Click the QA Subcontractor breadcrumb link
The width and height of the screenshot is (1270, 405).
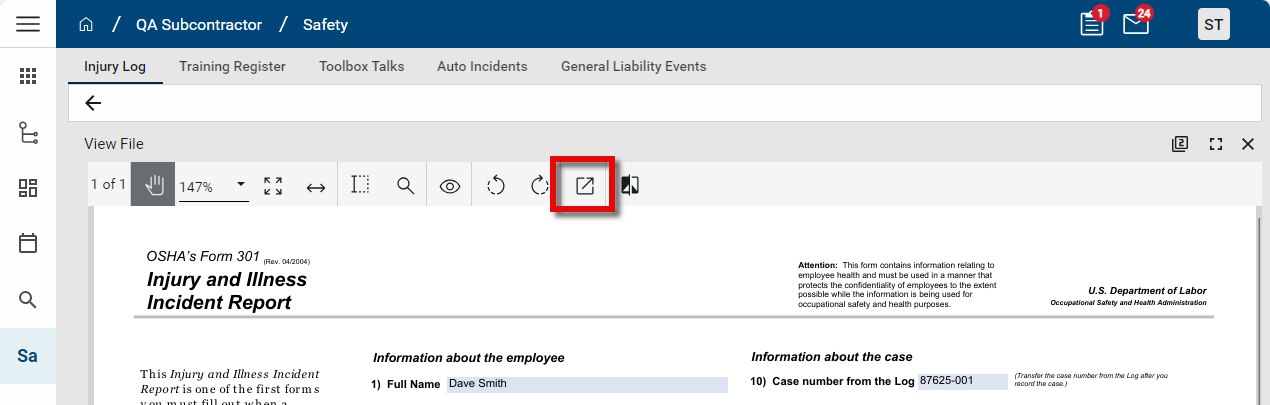click(199, 24)
